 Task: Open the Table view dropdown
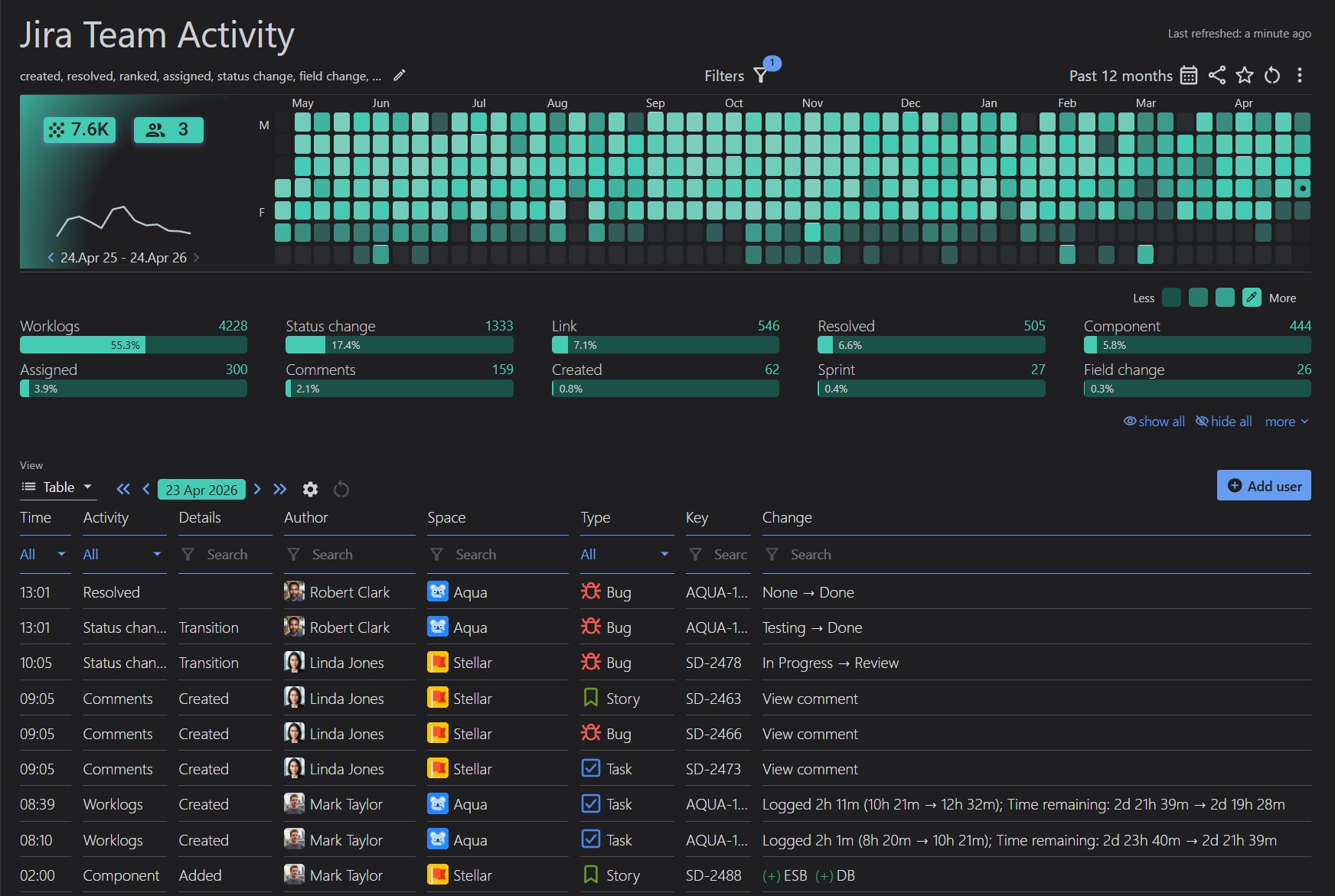click(57, 487)
